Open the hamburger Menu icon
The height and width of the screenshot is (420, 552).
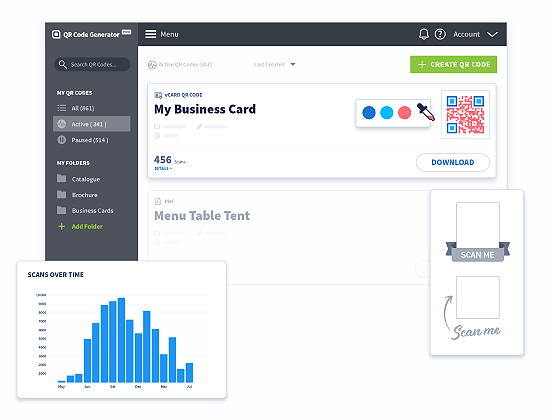click(151, 34)
